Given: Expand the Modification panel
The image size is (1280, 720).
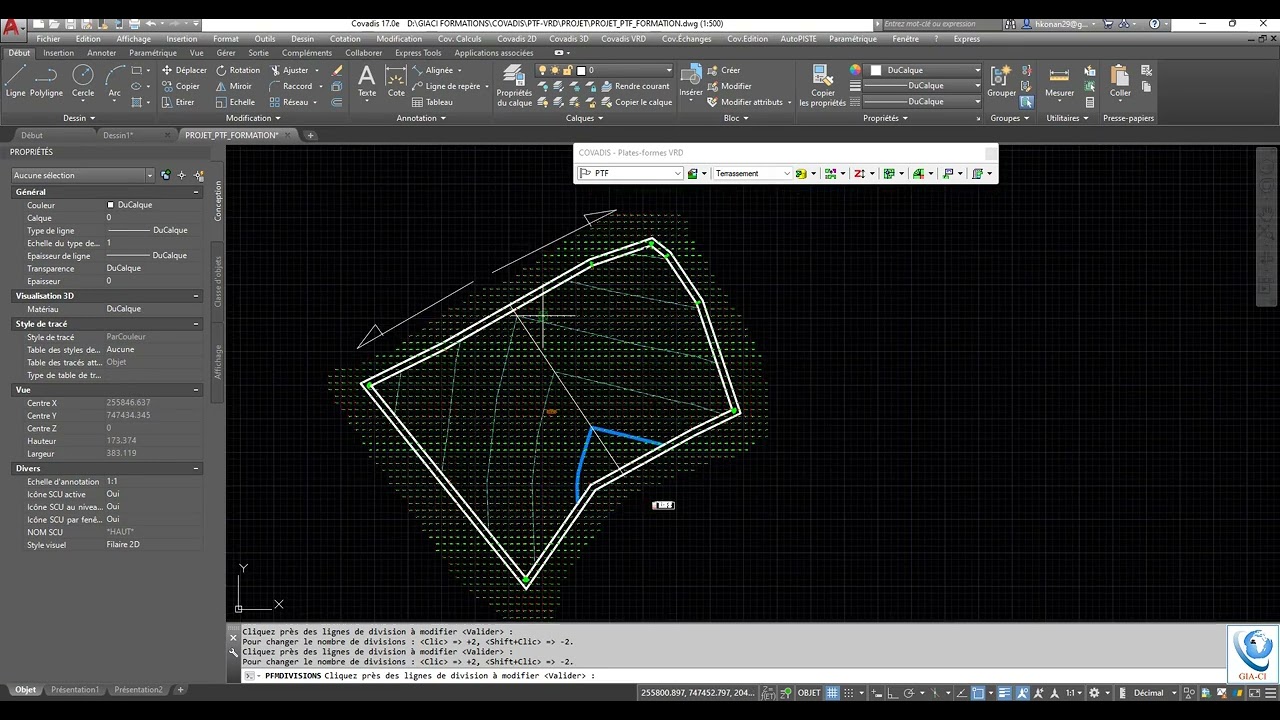Looking at the screenshot, I should [x=252, y=118].
